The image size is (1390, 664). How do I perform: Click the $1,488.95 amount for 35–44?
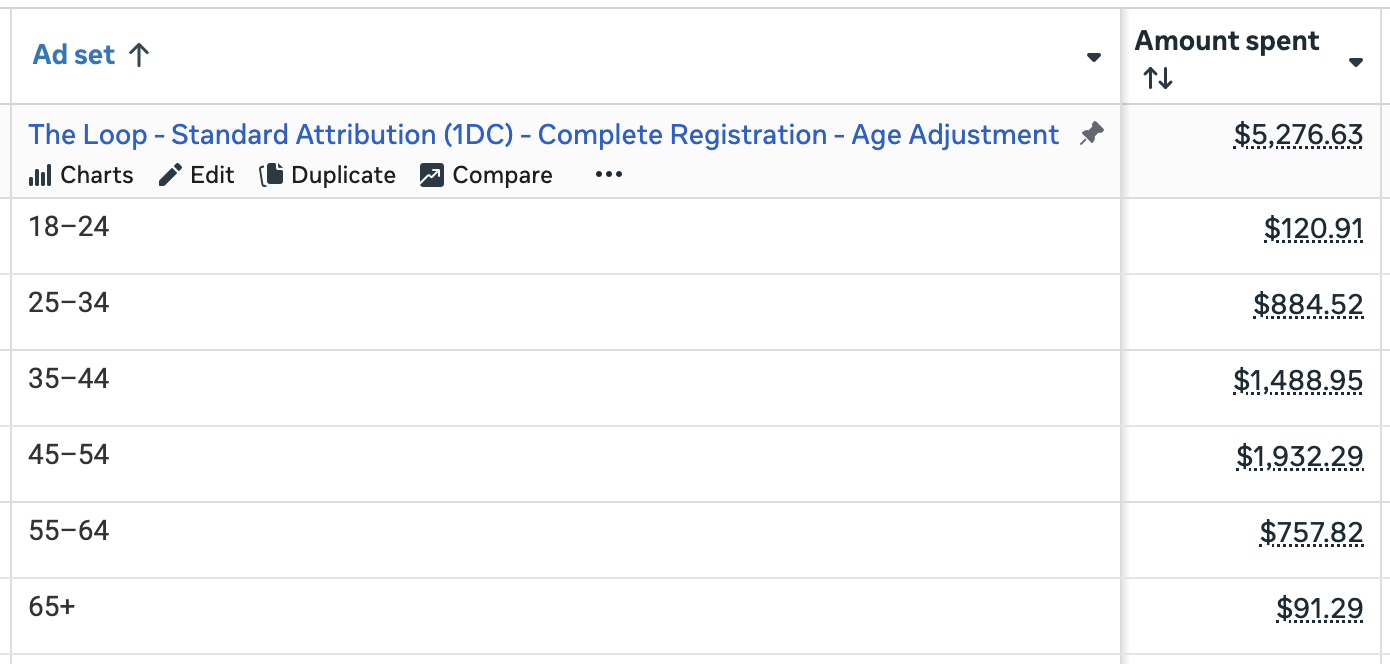[x=1298, y=381]
